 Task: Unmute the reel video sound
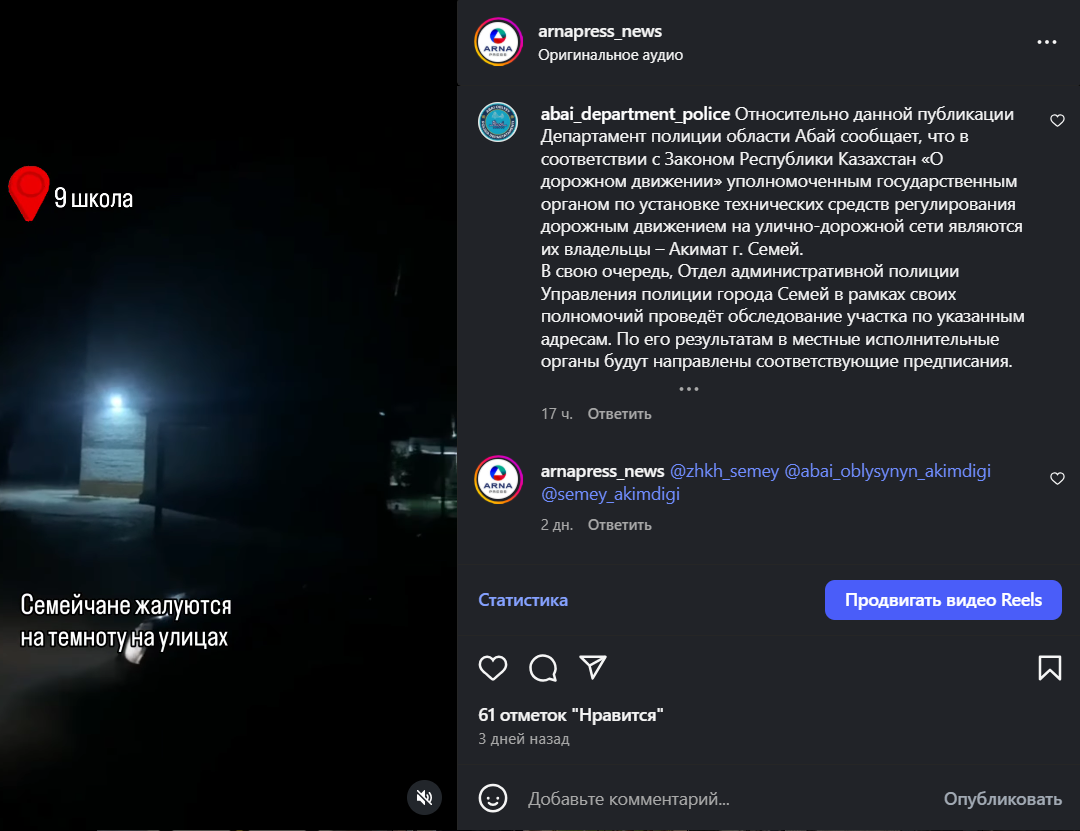424,797
